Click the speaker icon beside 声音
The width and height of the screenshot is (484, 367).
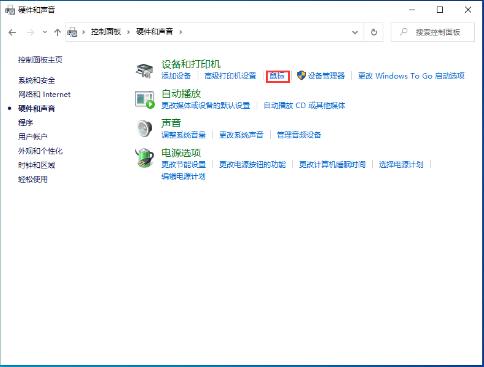tap(145, 128)
